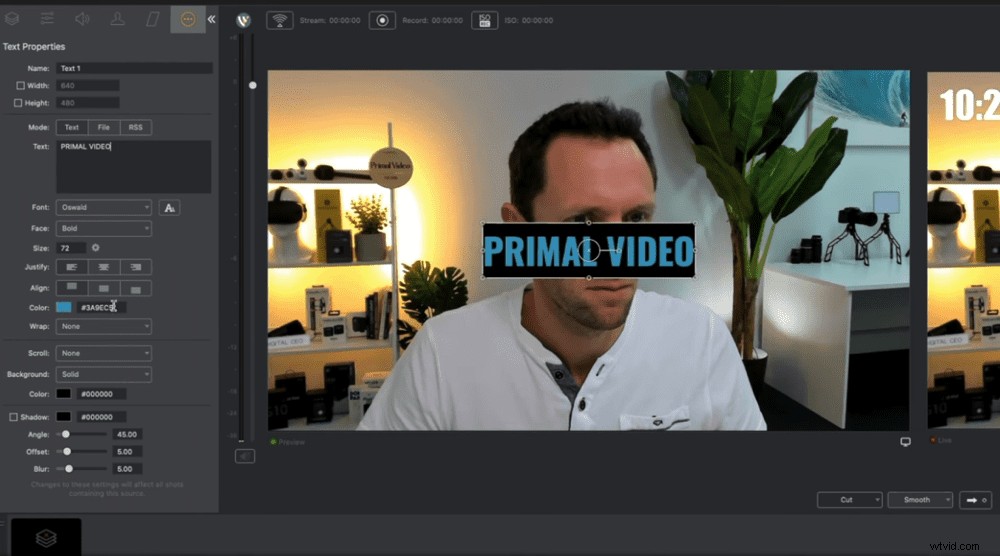Open the Cut transition dropdown
The height and width of the screenshot is (556, 1000).
(x=849, y=500)
